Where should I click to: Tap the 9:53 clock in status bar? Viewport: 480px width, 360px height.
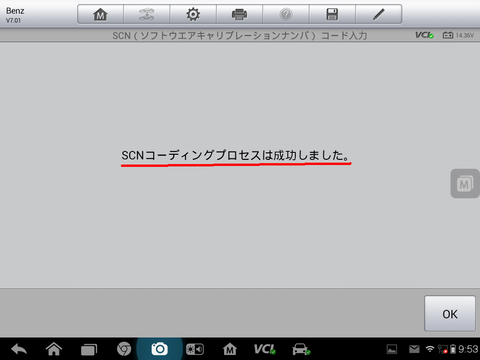click(x=468, y=349)
